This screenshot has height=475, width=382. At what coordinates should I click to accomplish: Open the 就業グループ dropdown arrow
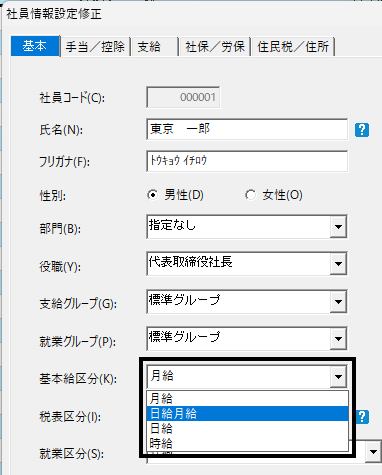tap(338, 339)
